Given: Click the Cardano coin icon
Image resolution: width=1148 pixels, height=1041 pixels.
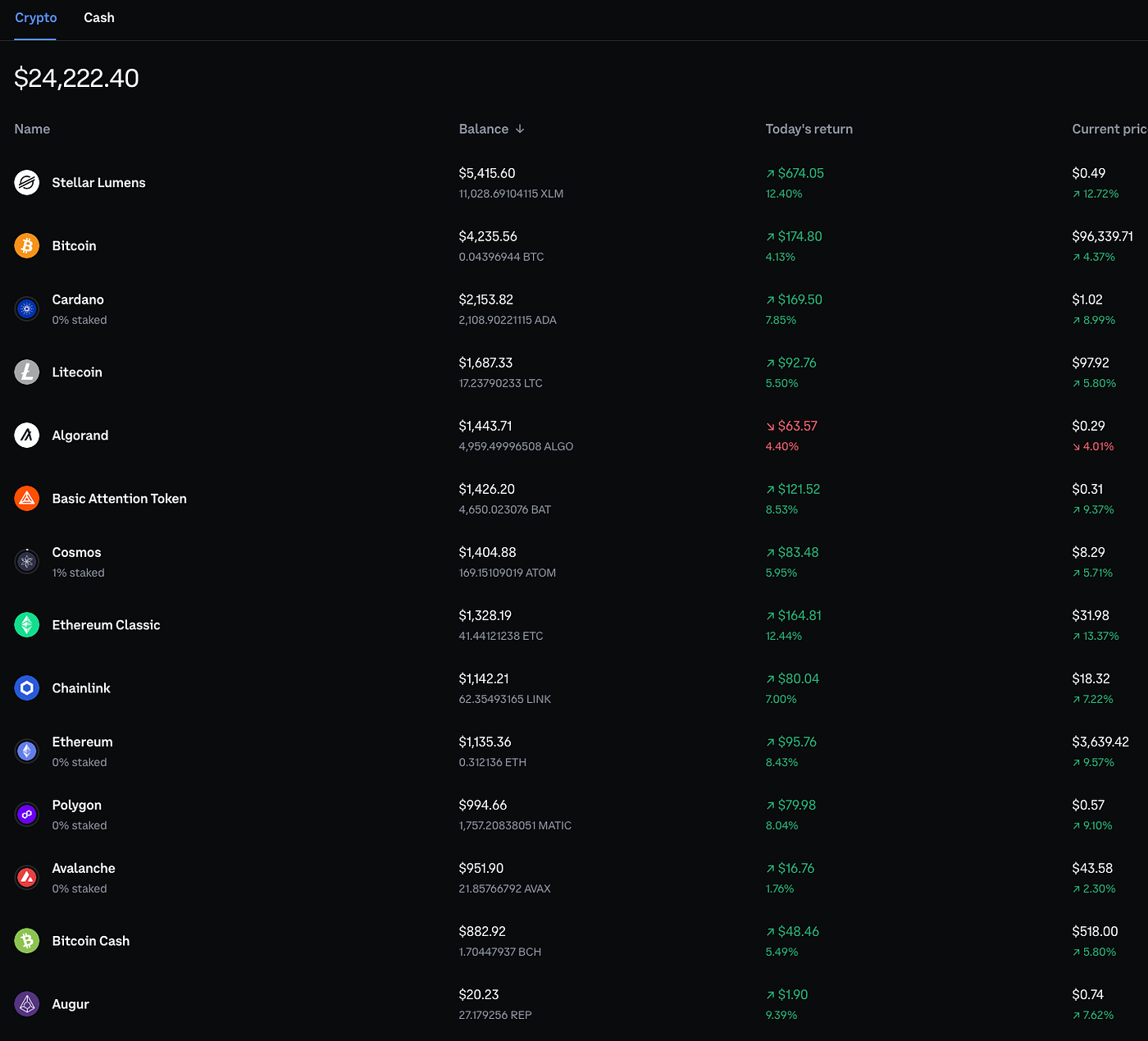Looking at the screenshot, I should click(x=27, y=308).
